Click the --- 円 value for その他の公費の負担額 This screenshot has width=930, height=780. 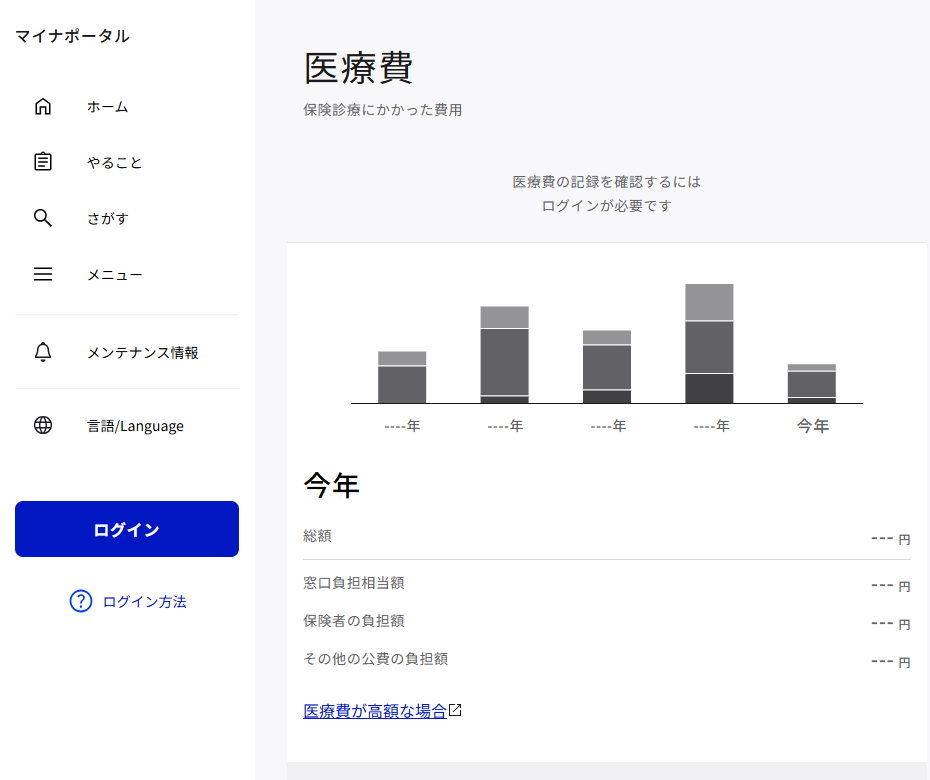(x=891, y=662)
